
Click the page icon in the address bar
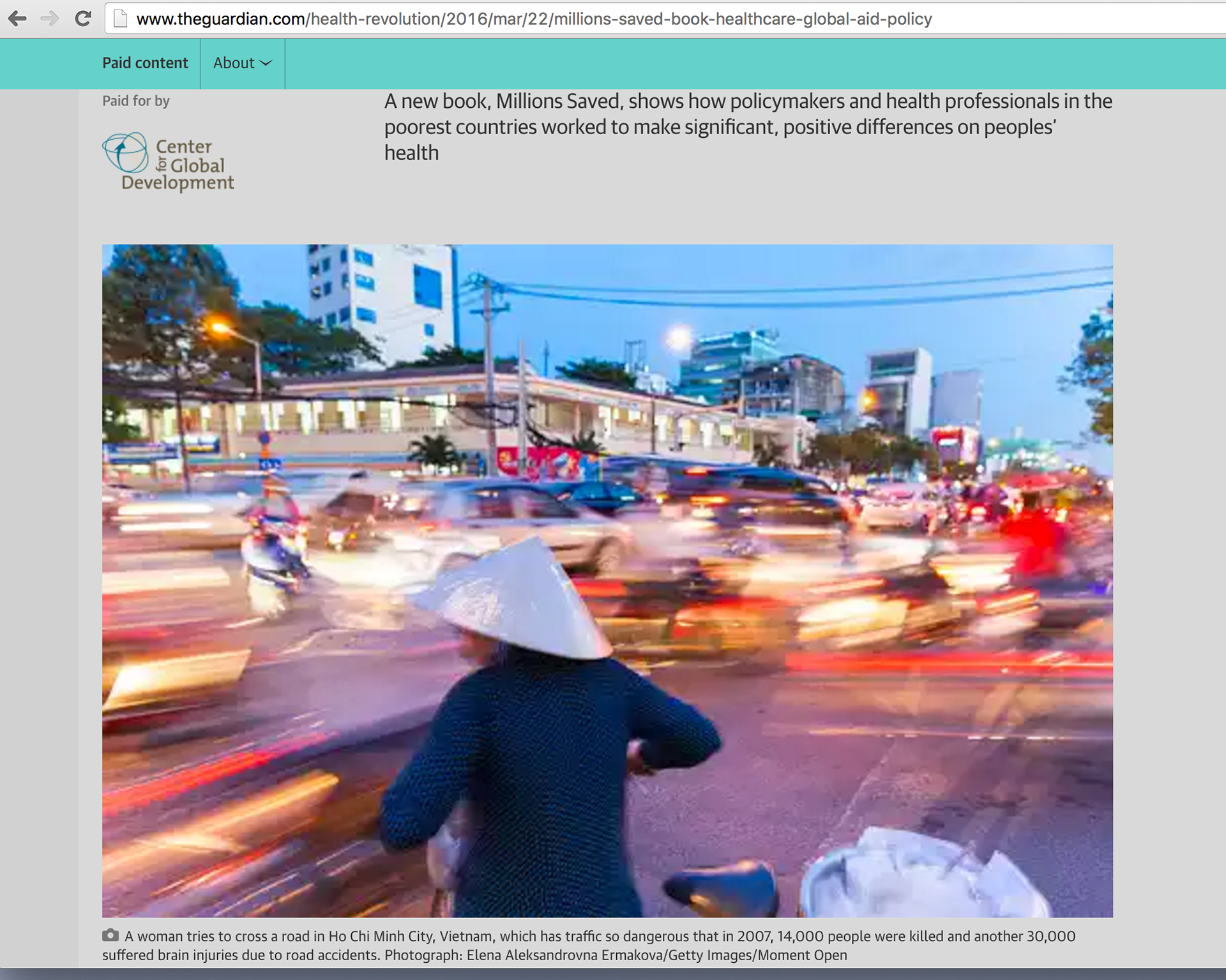click(x=120, y=19)
